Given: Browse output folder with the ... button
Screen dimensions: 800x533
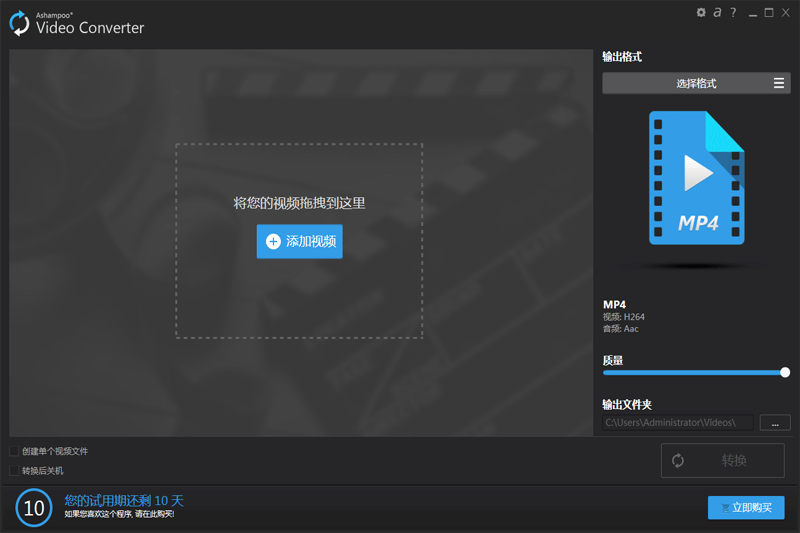Looking at the screenshot, I should (775, 423).
